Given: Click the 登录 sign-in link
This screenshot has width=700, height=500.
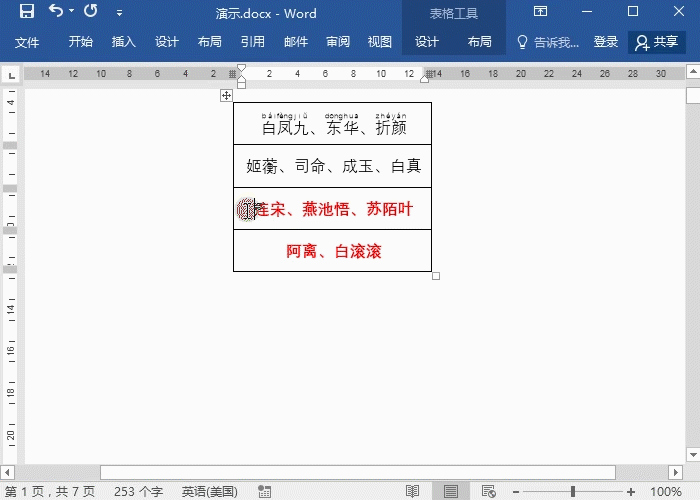Looking at the screenshot, I should 606,42.
